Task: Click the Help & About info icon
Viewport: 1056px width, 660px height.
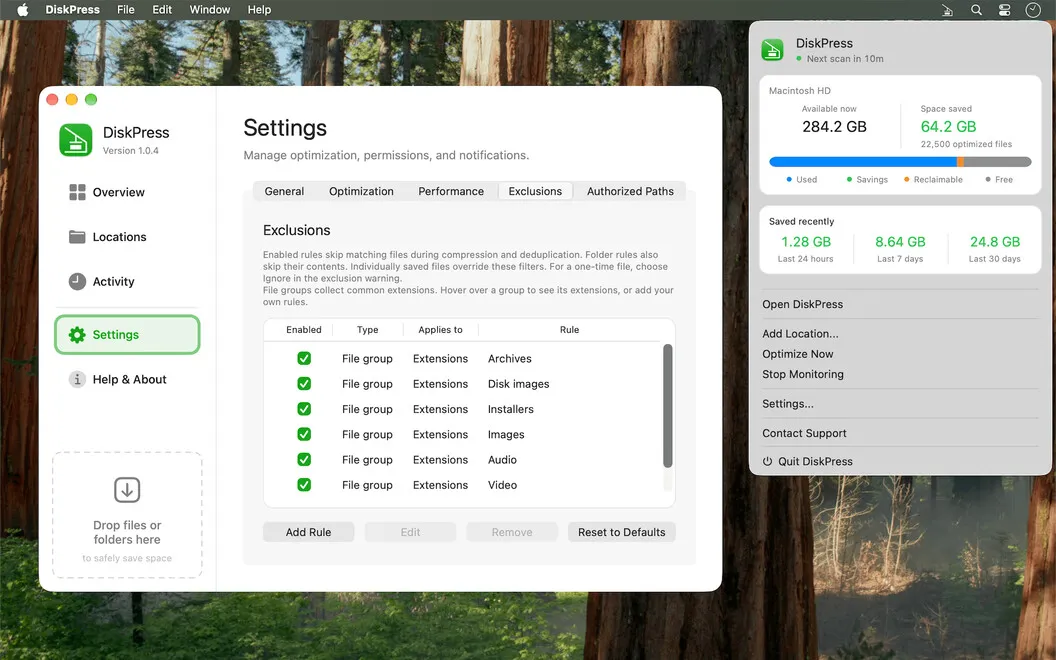Action: coord(77,379)
